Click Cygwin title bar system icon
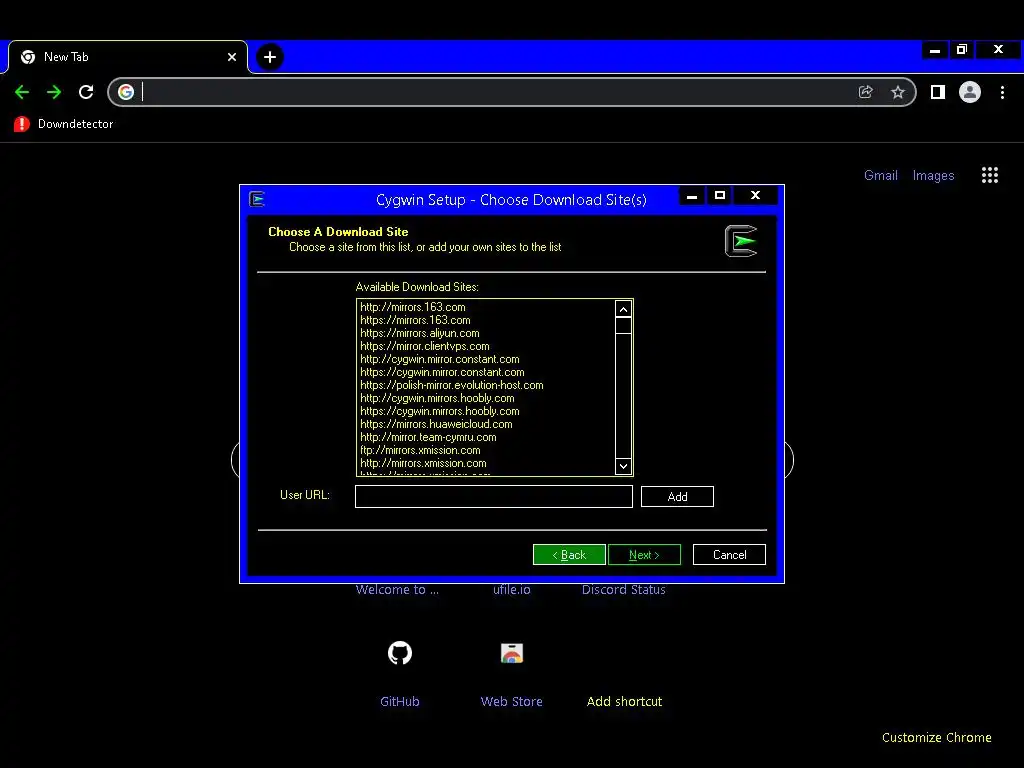This screenshot has height=768, width=1024. click(x=257, y=199)
